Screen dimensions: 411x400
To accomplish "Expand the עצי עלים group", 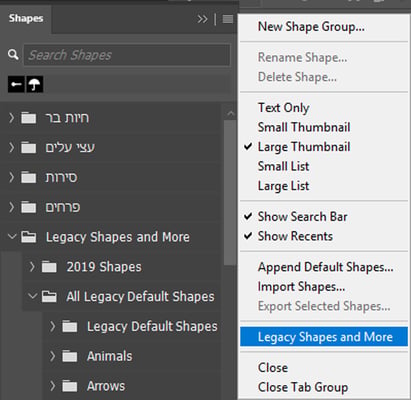I will tap(12, 147).
